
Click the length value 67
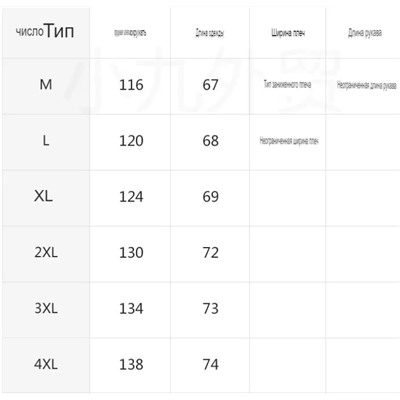210,85
